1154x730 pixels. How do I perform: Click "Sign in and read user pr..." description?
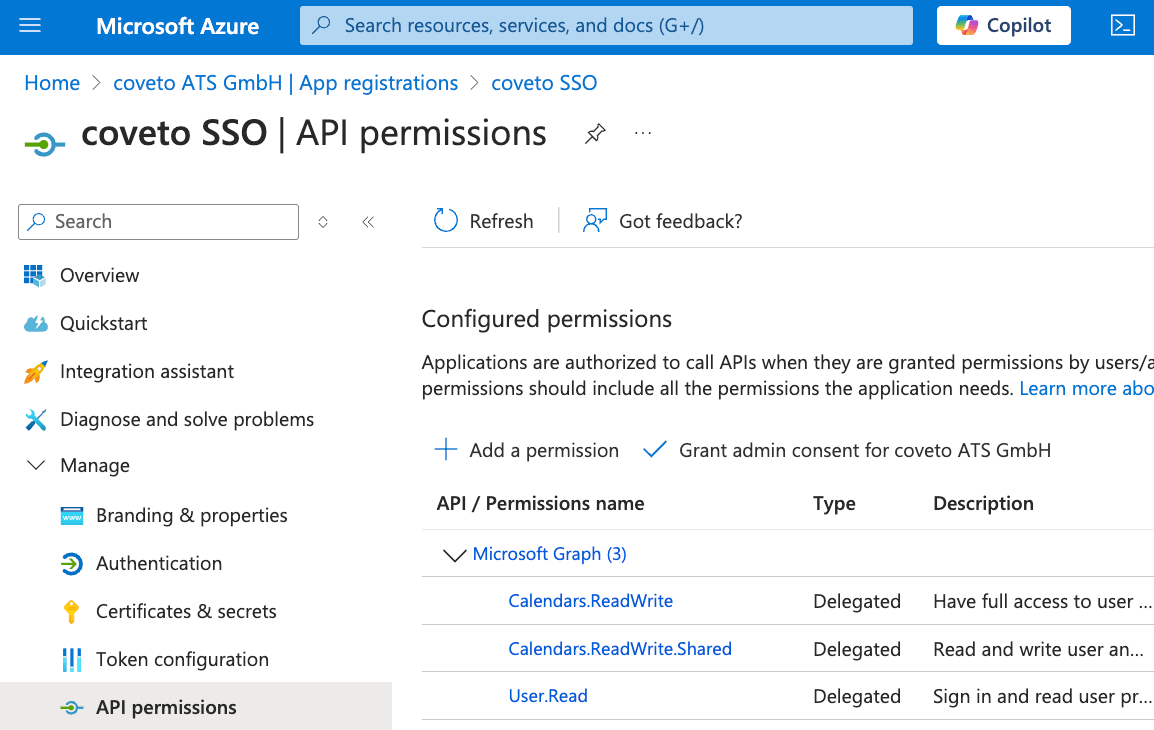tap(1041, 697)
